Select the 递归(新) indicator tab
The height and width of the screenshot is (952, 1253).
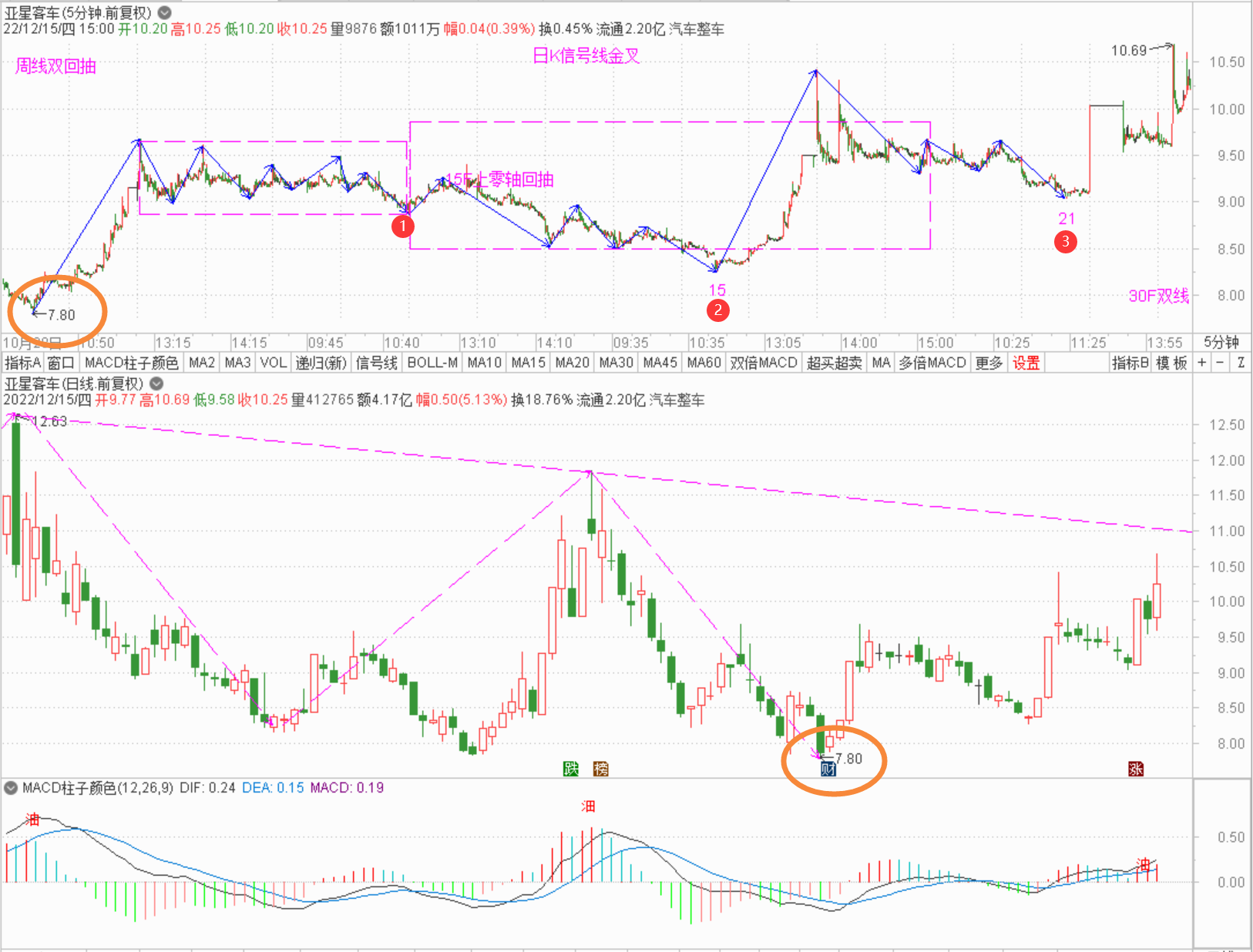point(321,363)
